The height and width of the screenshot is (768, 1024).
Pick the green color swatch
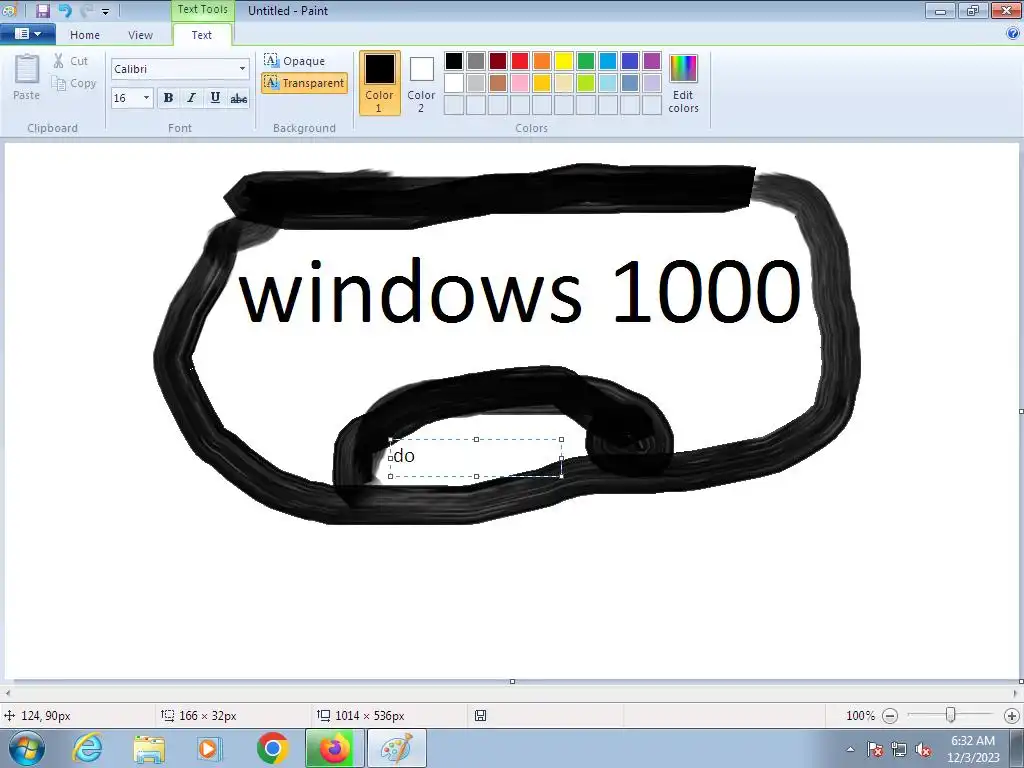click(586, 61)
